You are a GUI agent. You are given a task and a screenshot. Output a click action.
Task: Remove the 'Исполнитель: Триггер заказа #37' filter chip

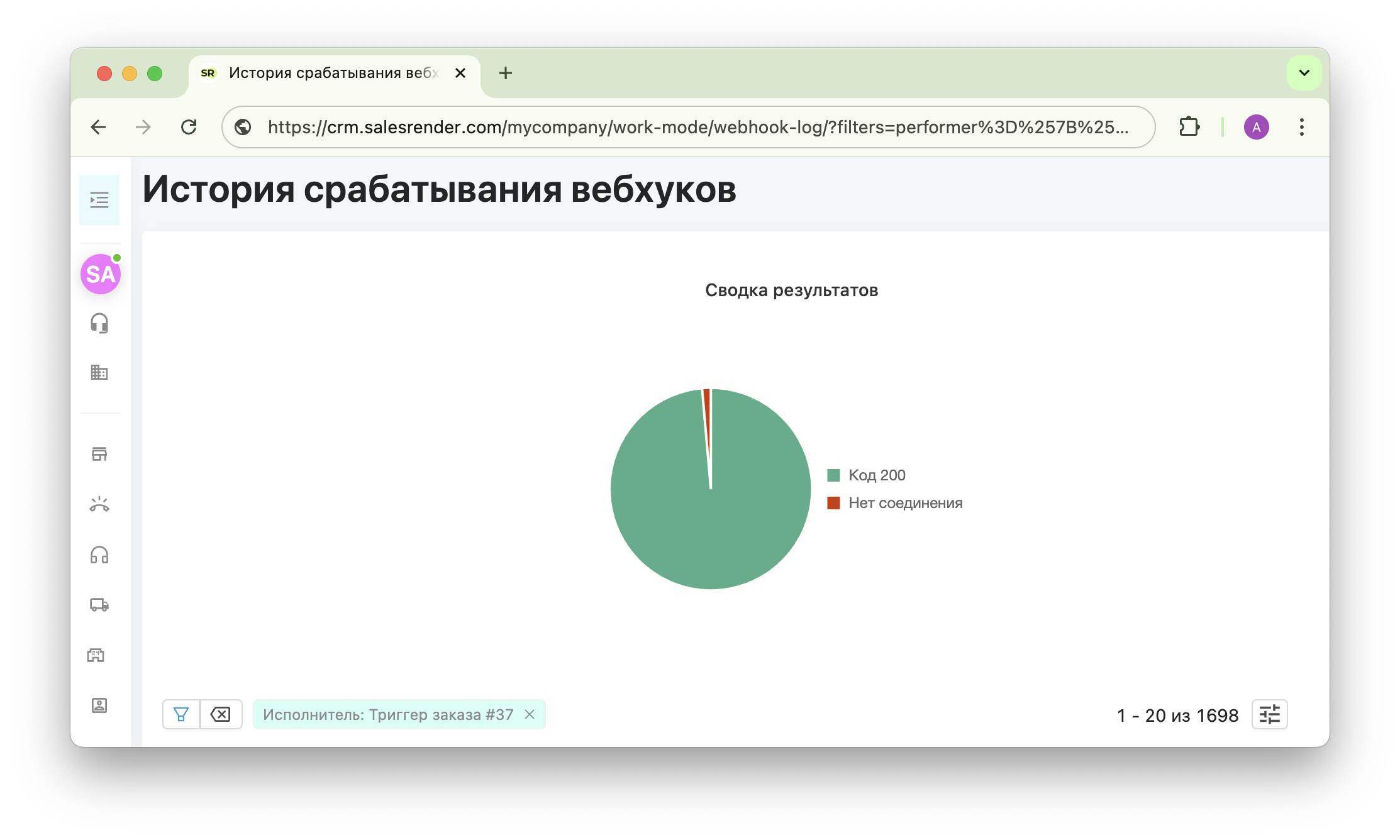click(528, 714)
